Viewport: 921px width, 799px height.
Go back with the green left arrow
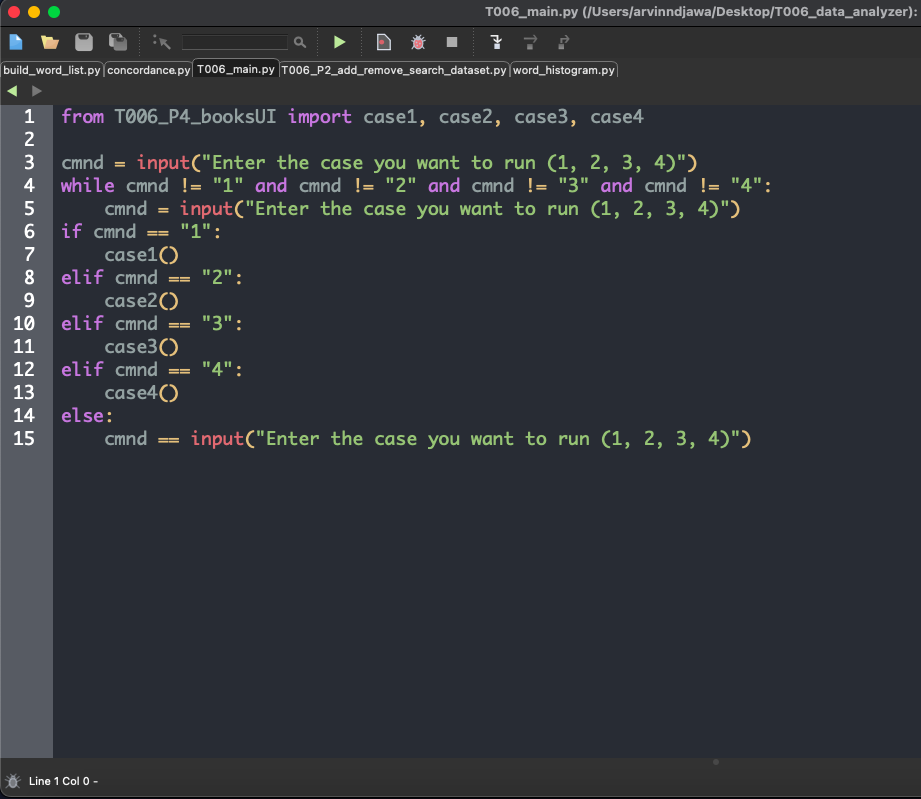12,91
